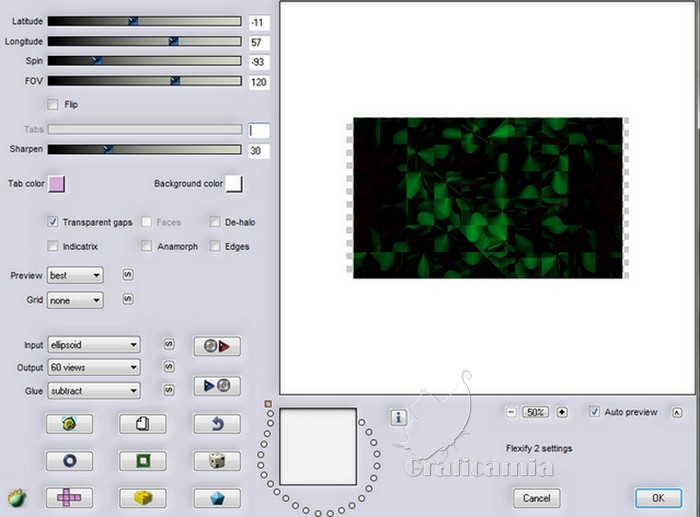Click the 50% zoom level button

(x=535, y=412)
